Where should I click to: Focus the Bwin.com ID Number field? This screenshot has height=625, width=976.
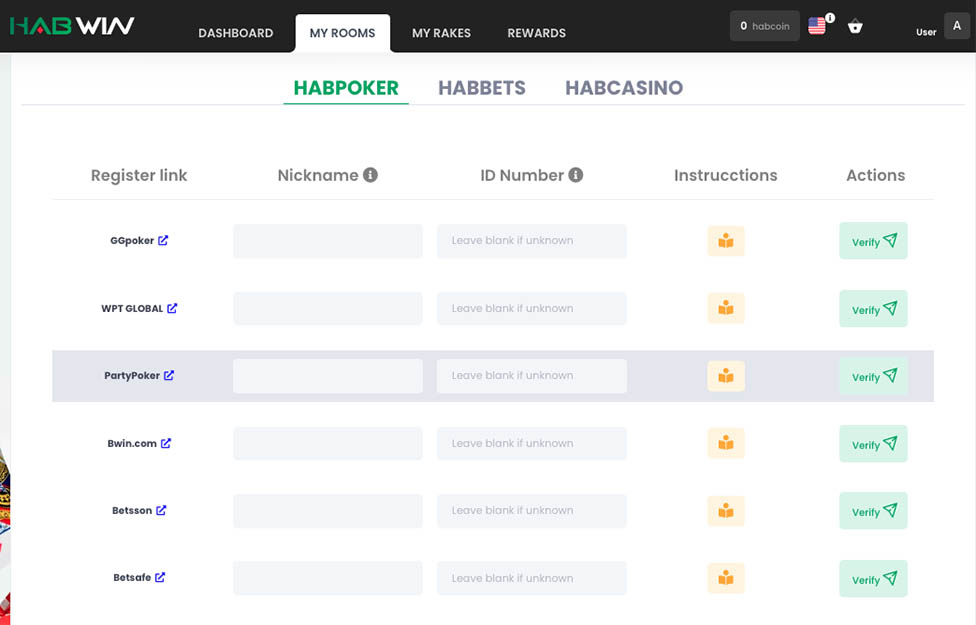pyautogui.click(x=532, y=443)
